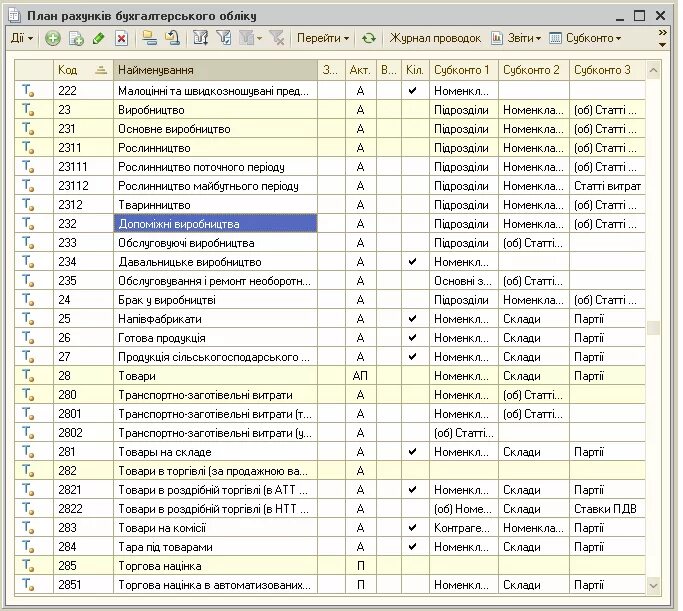Open the Дії dropdown menu
Screen dimensions: 683x611
click(x=22, y=38)
